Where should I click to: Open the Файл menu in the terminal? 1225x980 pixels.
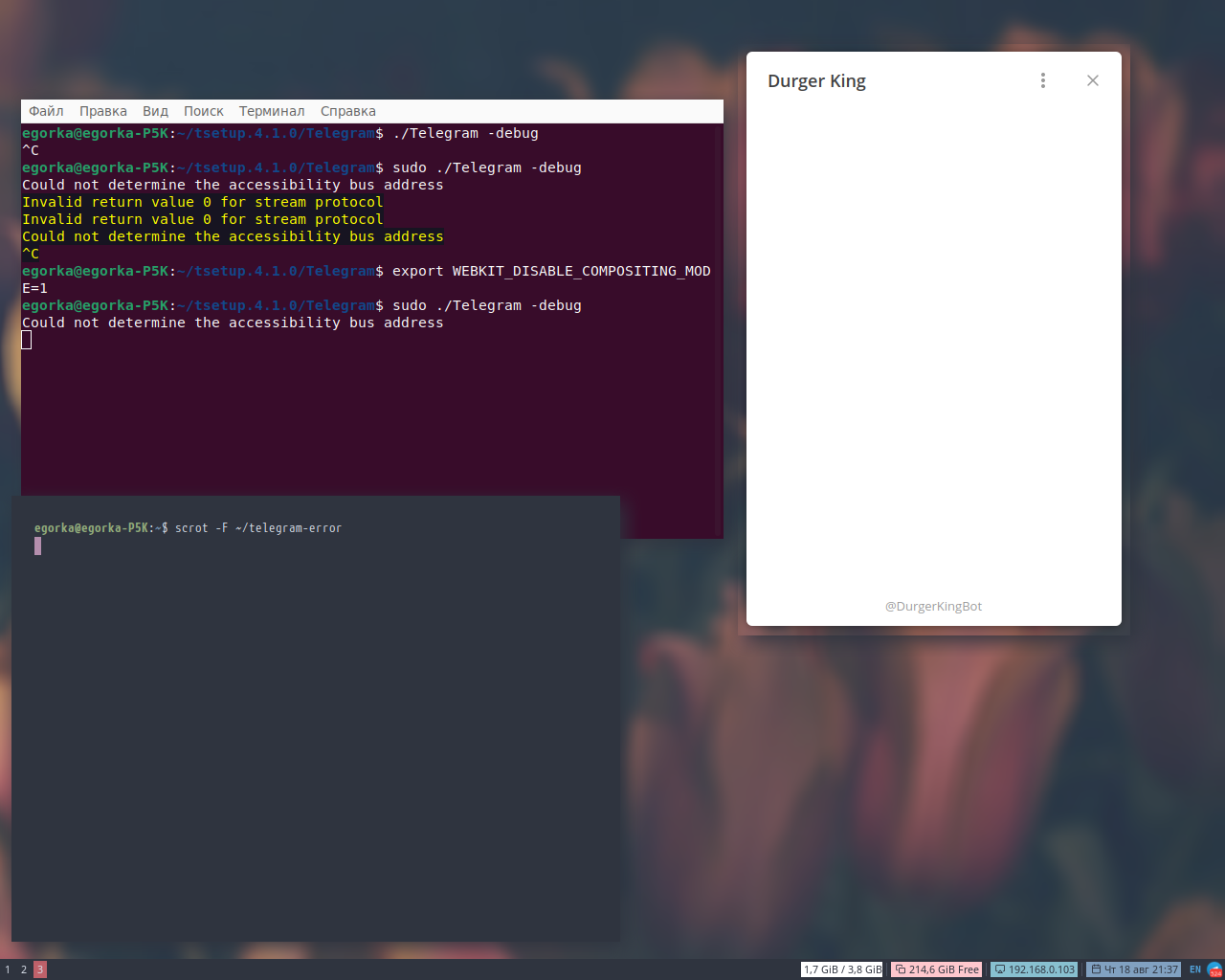46,111
